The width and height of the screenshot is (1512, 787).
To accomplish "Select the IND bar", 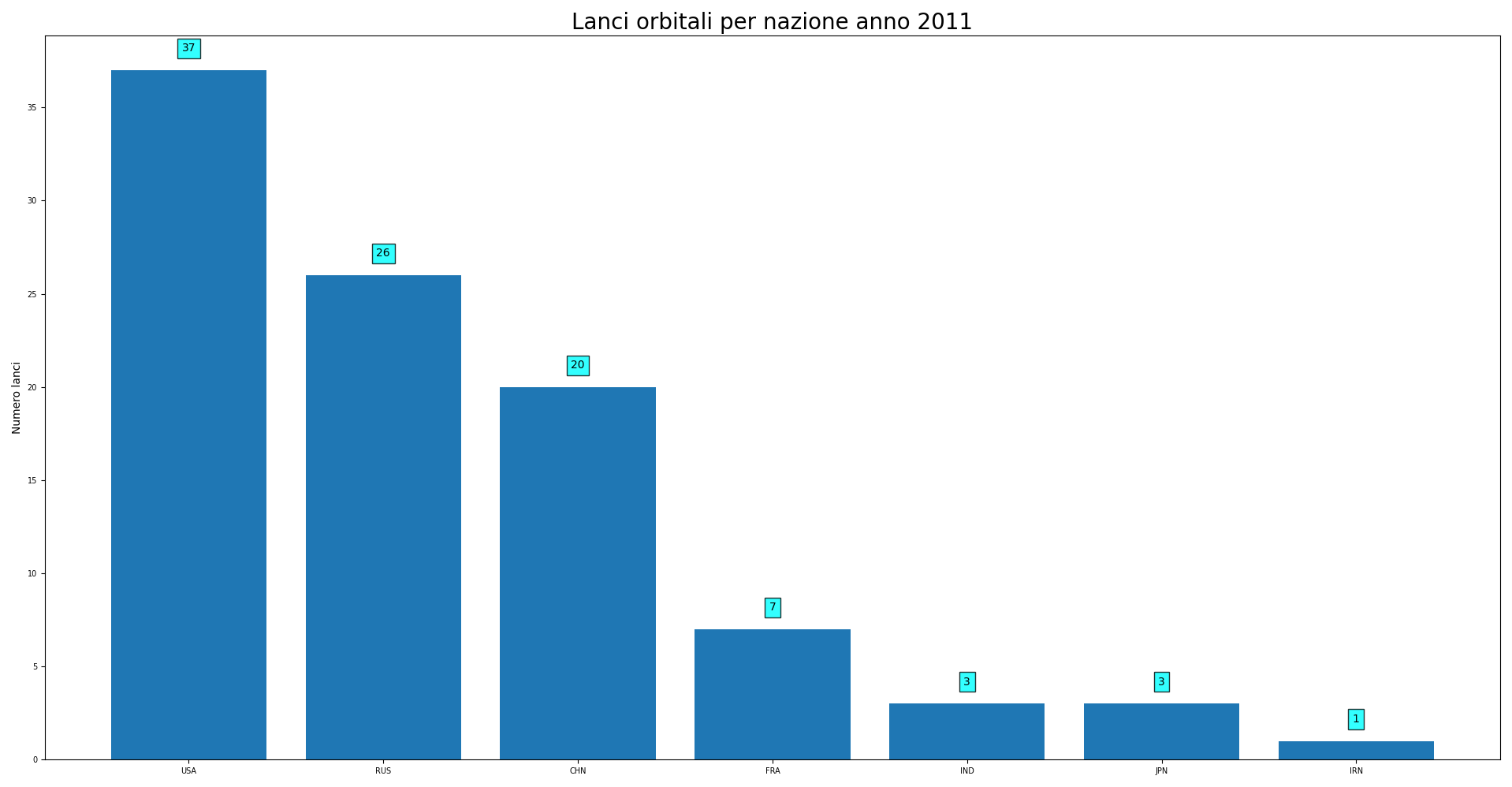I will tap(966, 731).
